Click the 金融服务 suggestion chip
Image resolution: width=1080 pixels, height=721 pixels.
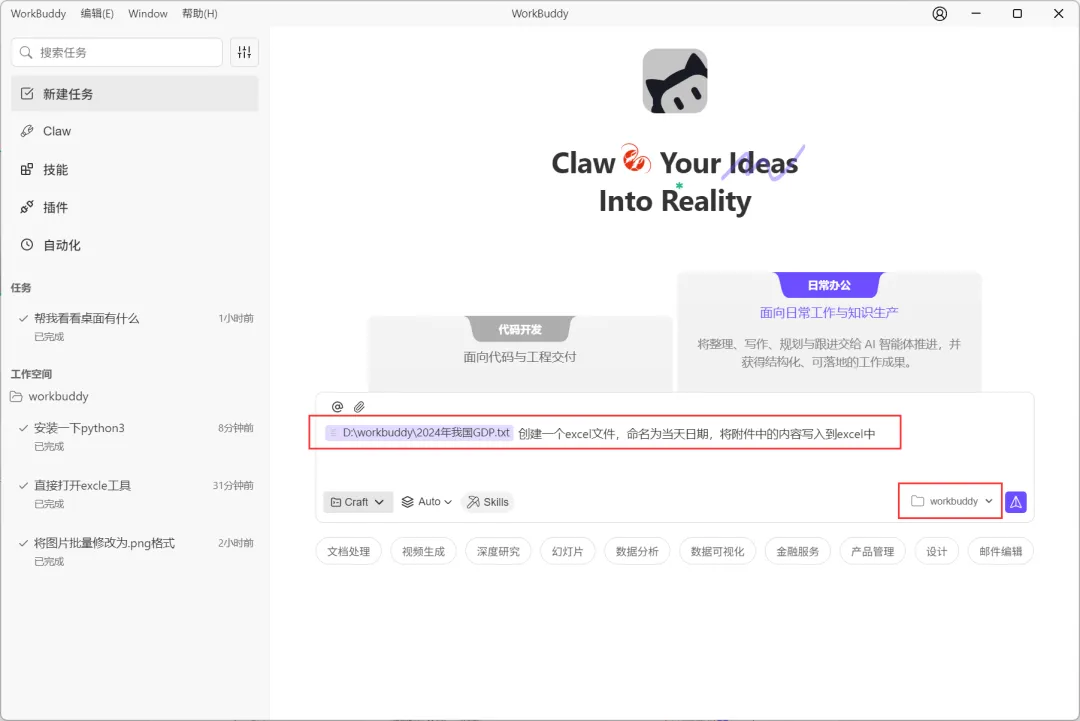click(798, 552)
